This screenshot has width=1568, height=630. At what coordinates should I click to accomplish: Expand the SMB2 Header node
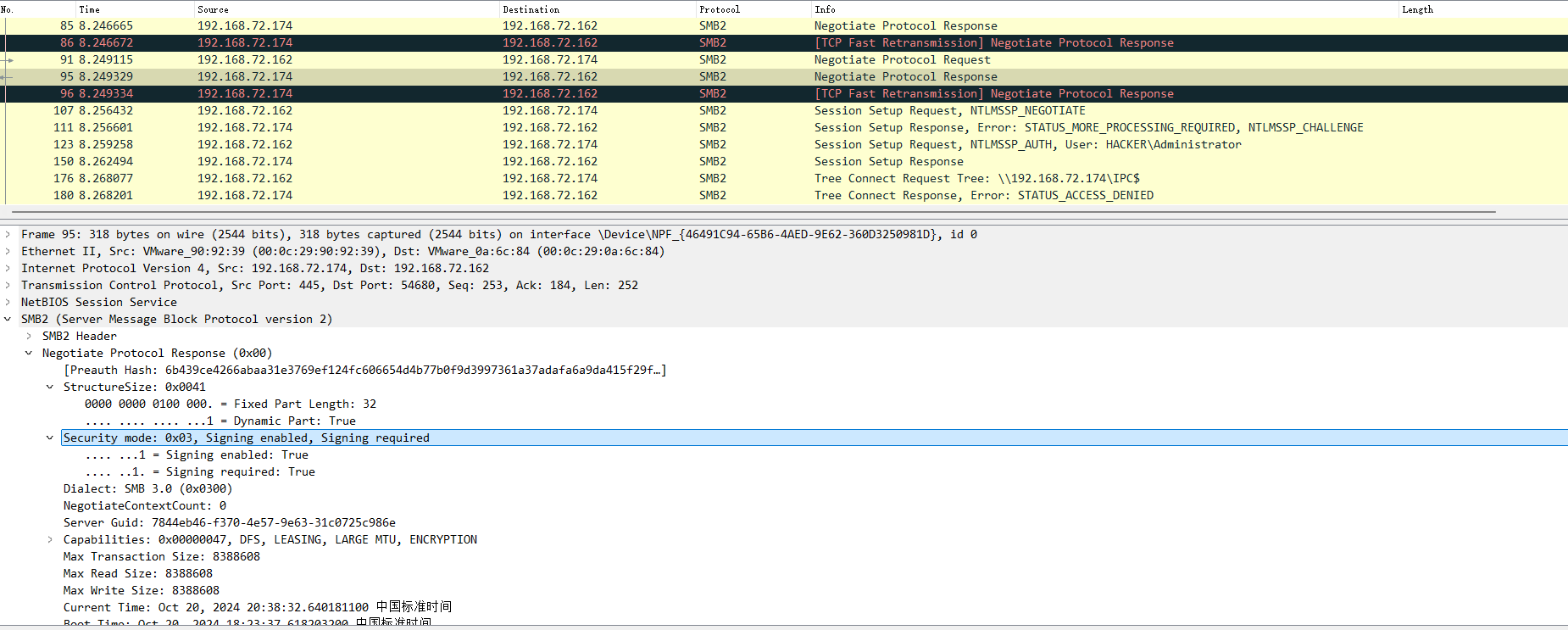(x=29, y=337)
